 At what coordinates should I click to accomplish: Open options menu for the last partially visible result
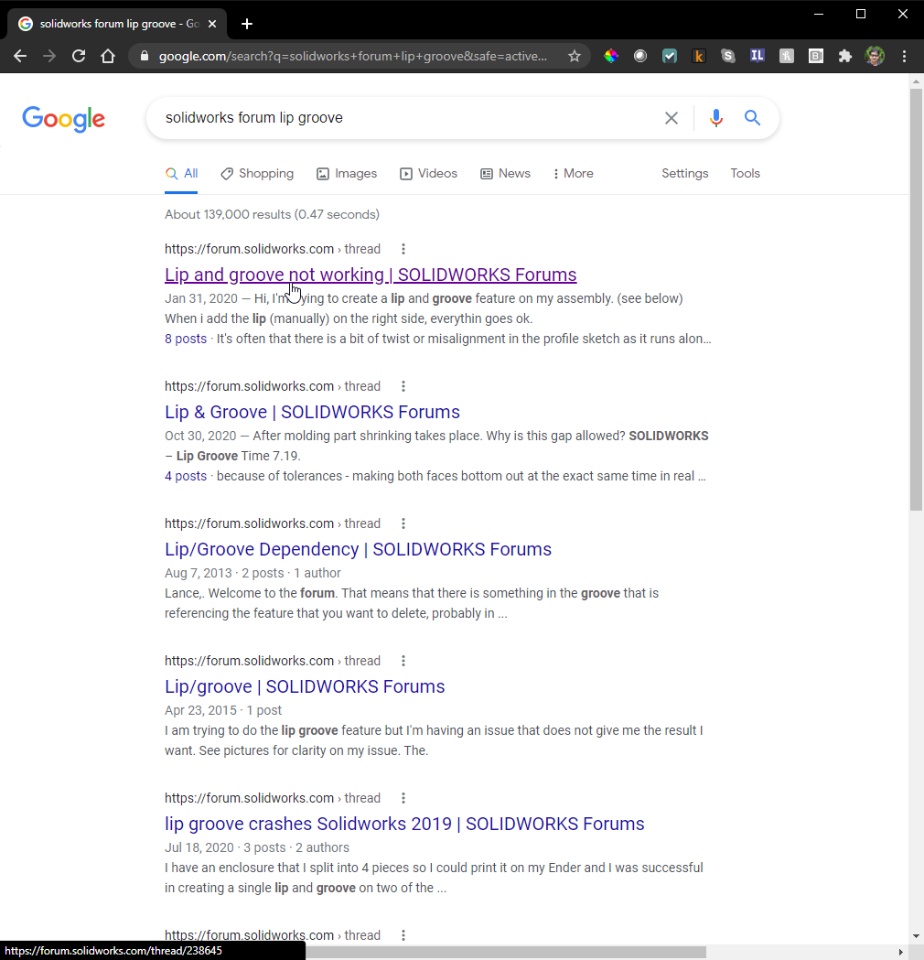coord(403,935)
